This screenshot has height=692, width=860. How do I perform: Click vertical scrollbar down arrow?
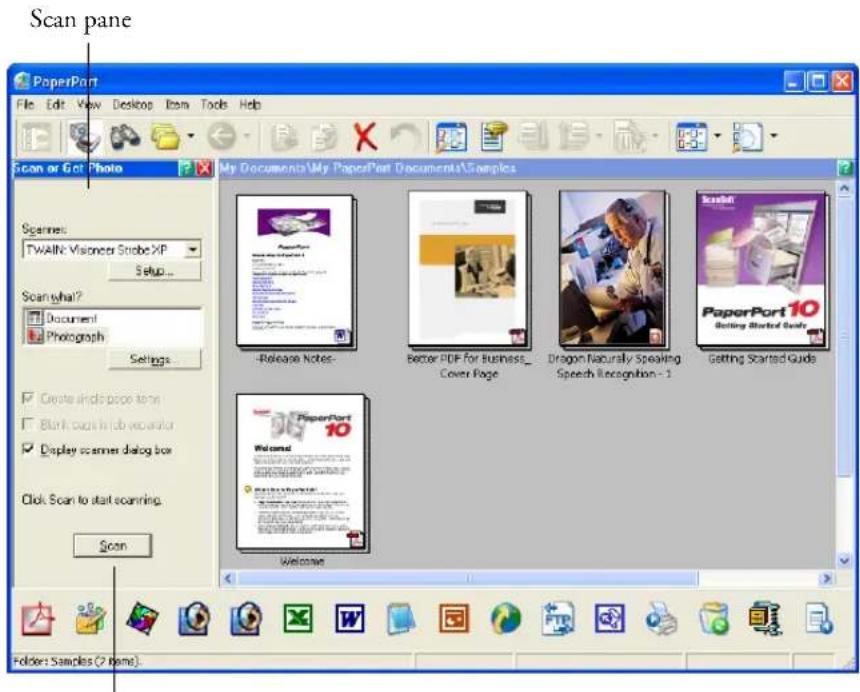tap(845, 560)
